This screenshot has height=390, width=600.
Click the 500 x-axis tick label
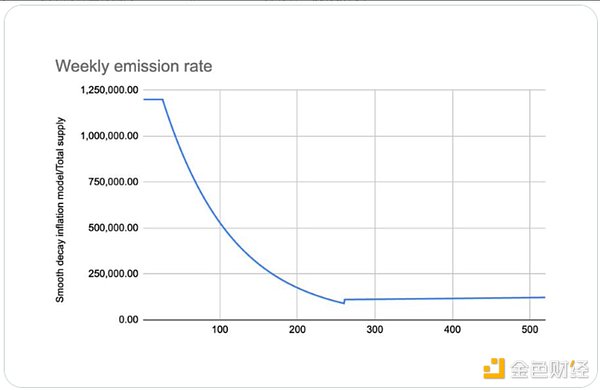(530, 330)
